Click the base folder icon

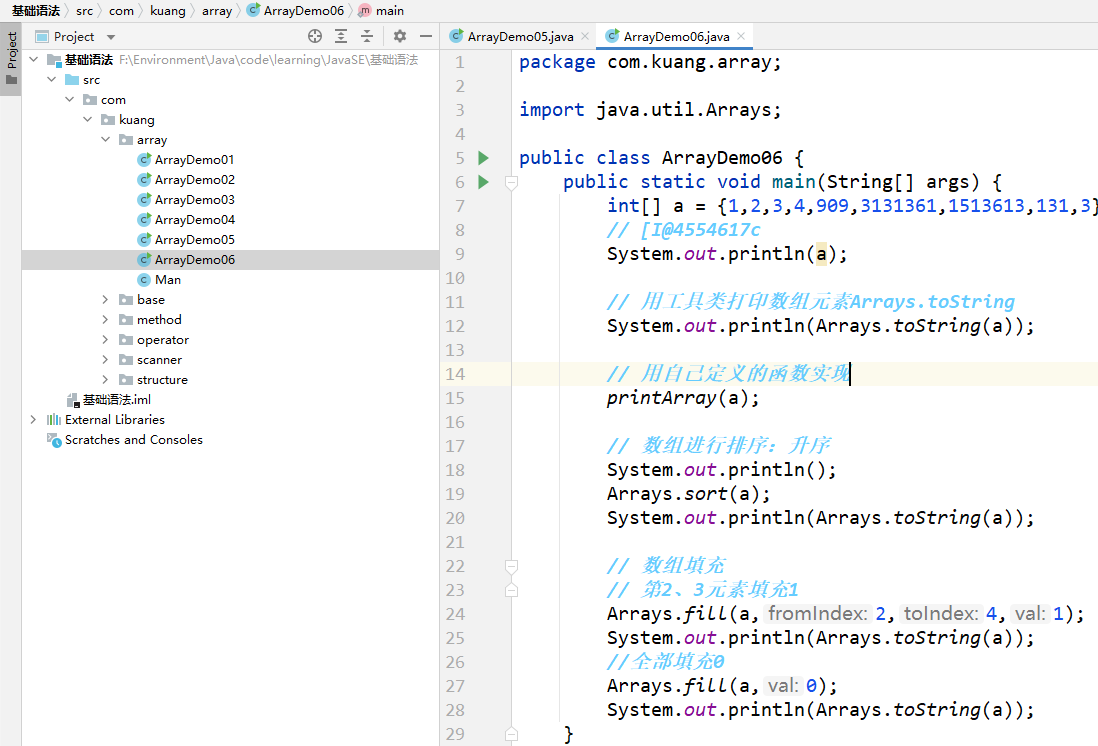point(126,300)
